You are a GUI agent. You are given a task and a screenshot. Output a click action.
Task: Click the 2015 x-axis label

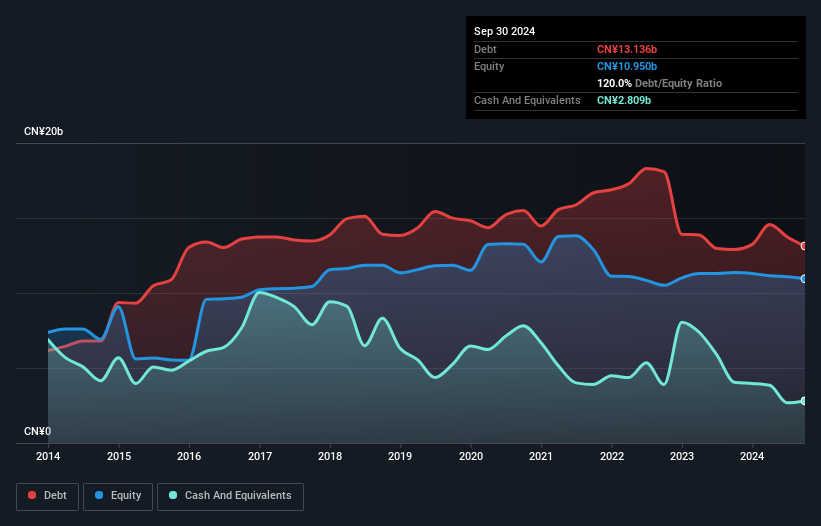119,456
